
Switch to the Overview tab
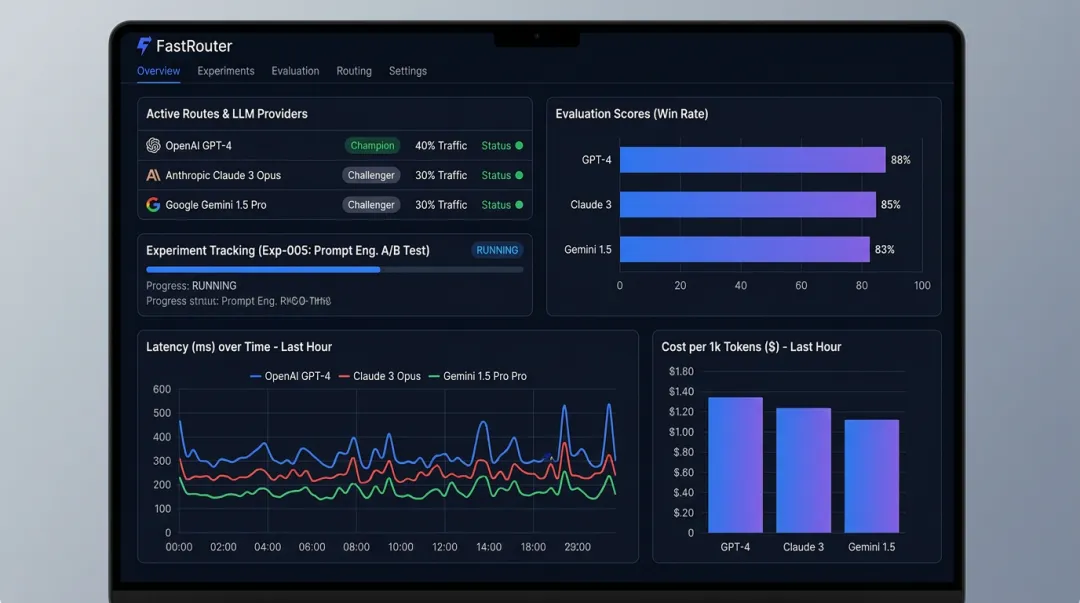click(x=158, y=71)
